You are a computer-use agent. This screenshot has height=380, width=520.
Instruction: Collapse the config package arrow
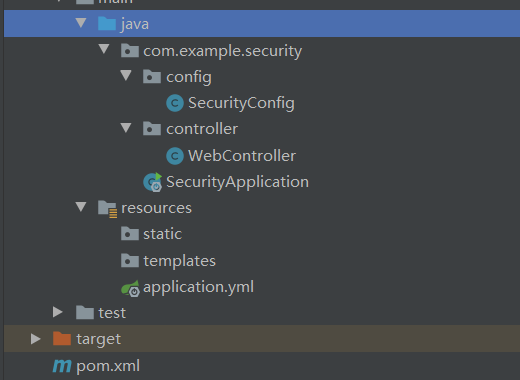(x=126, y=76)
